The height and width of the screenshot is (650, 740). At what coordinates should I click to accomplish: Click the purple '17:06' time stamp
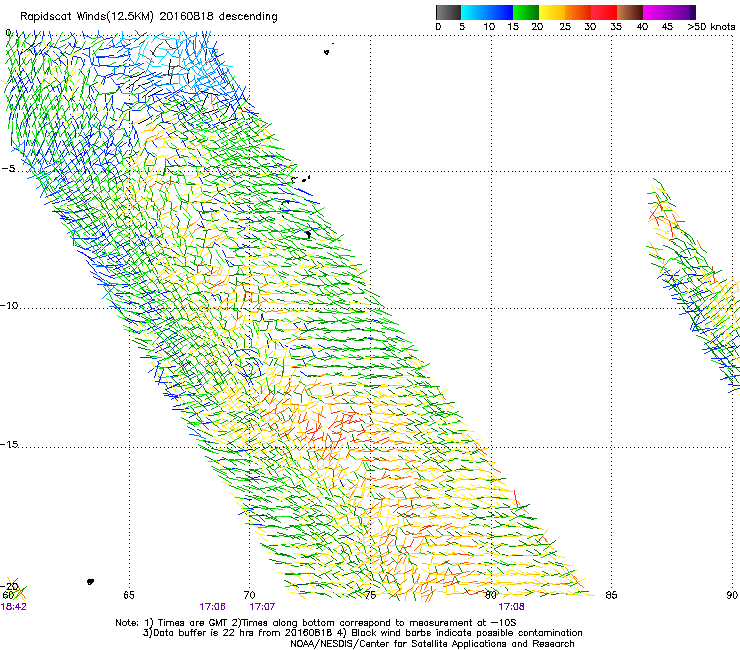coord(212,607)
